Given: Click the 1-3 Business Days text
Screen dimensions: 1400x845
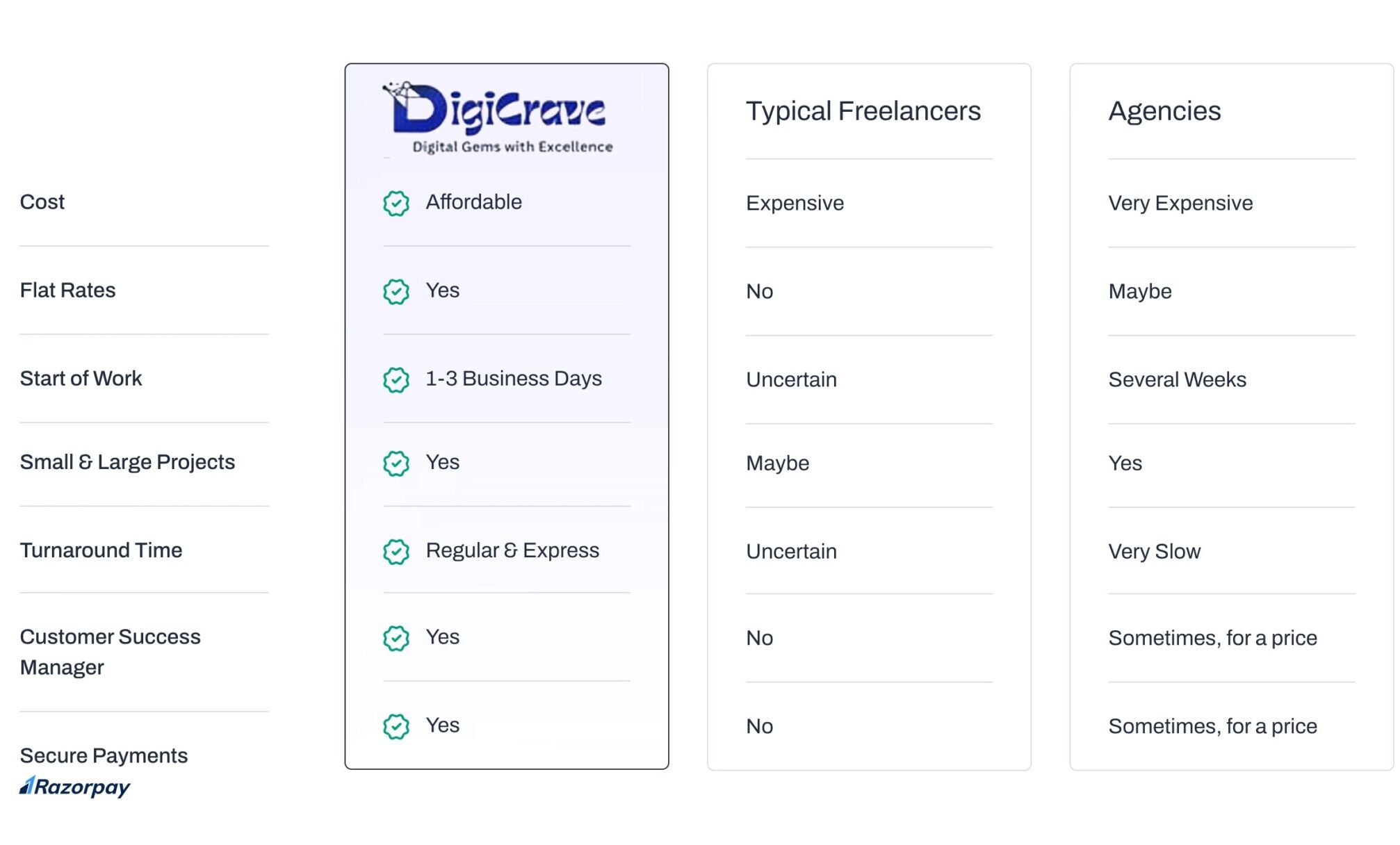Looking at the screenshot, I should 513,379.
